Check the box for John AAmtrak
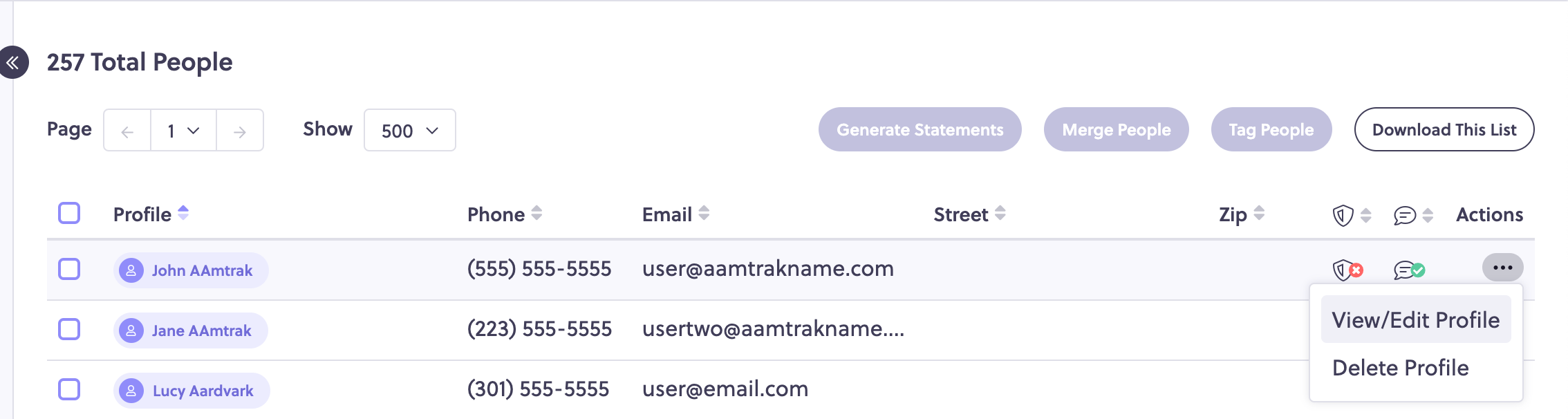The width and height of the screenshot is (1568, 419). point(69,269)
